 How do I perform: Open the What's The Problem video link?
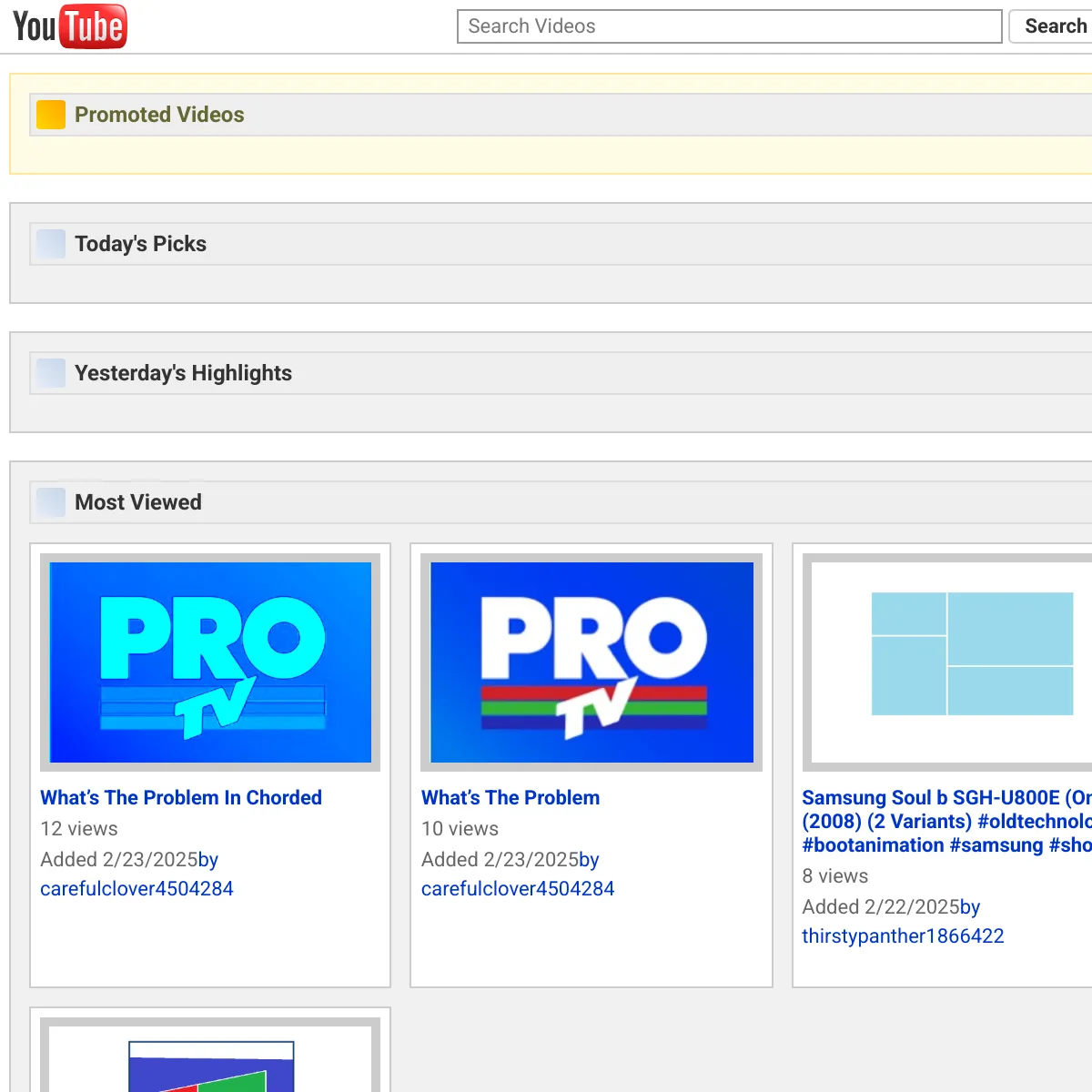coord(511,797)
